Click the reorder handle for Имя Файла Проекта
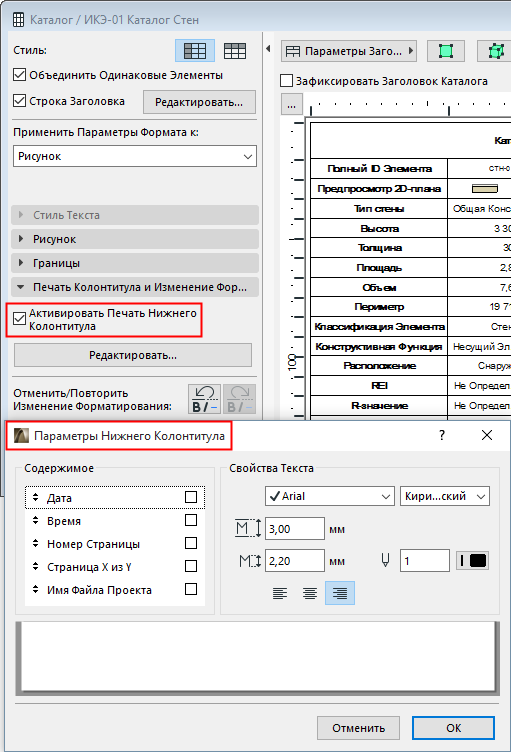 36,589
